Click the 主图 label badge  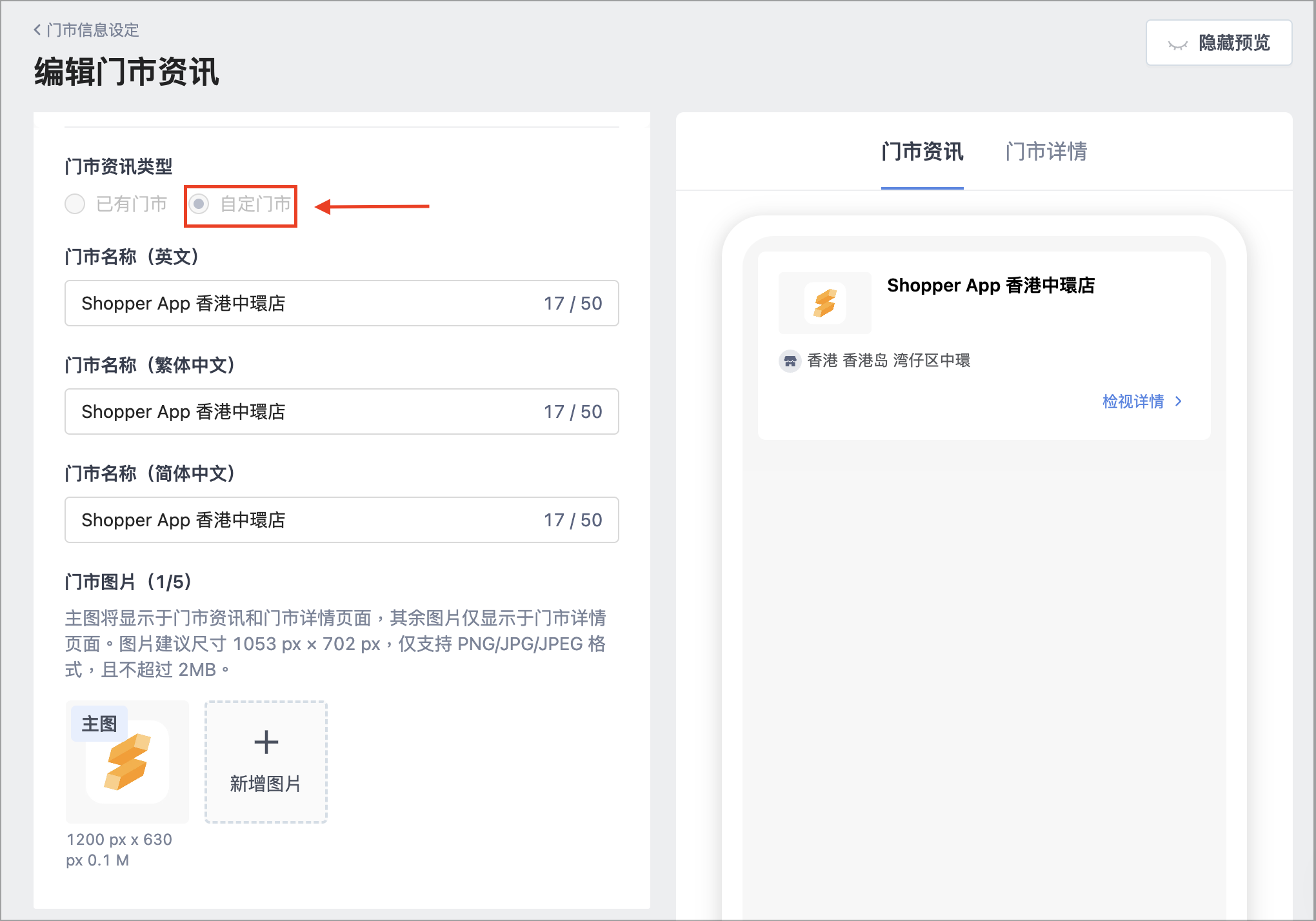click(99, 724)
